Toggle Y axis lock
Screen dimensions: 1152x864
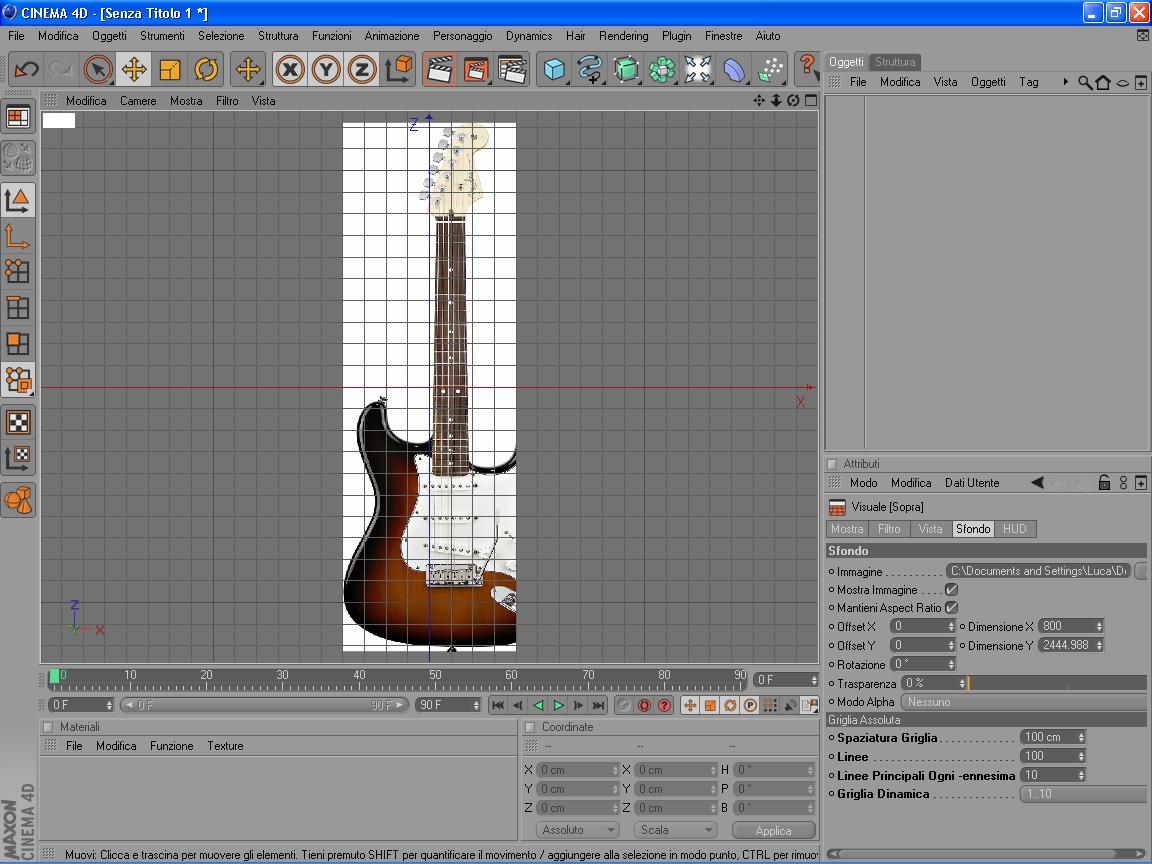[x=325, y=70]
